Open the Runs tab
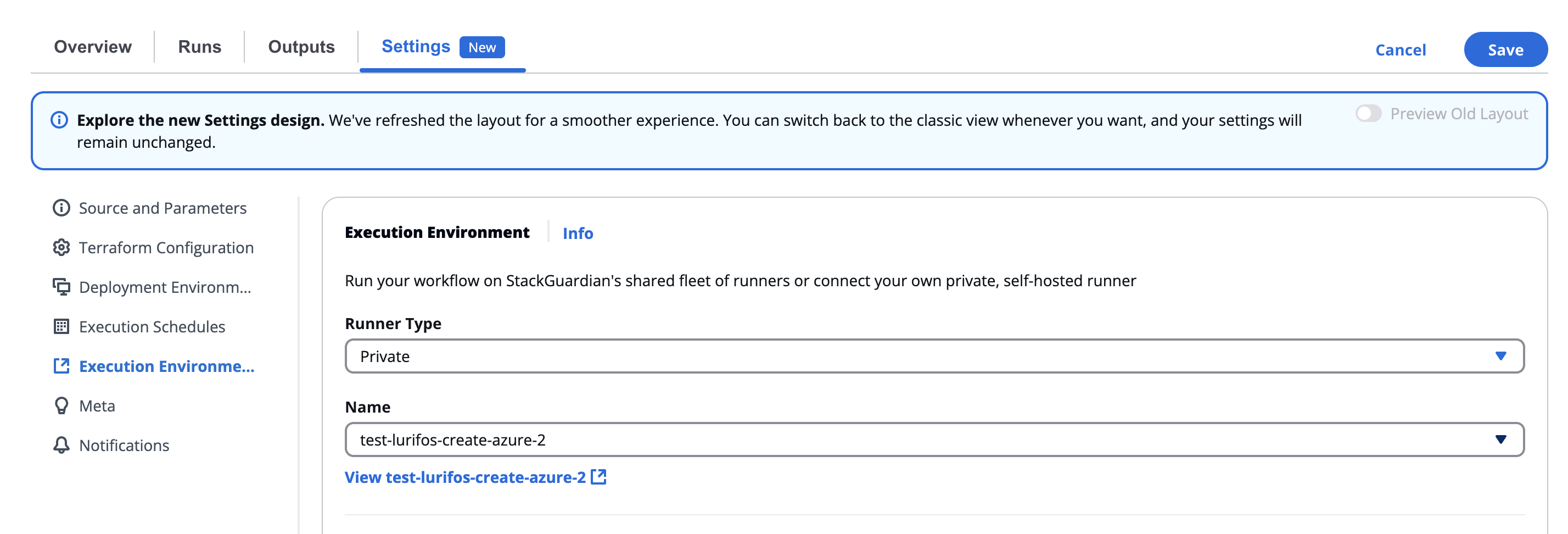Screen dimensions: 1568x534 click(x=199, y=47)
